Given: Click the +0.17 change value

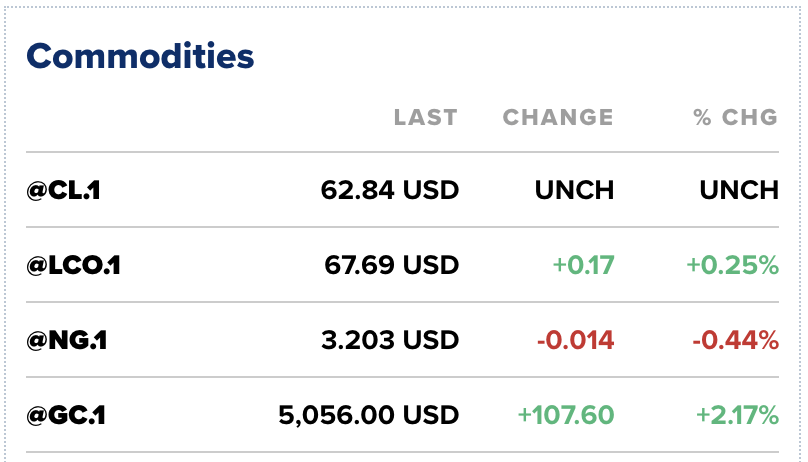Looking at the screenshot, I should [583, 265].
